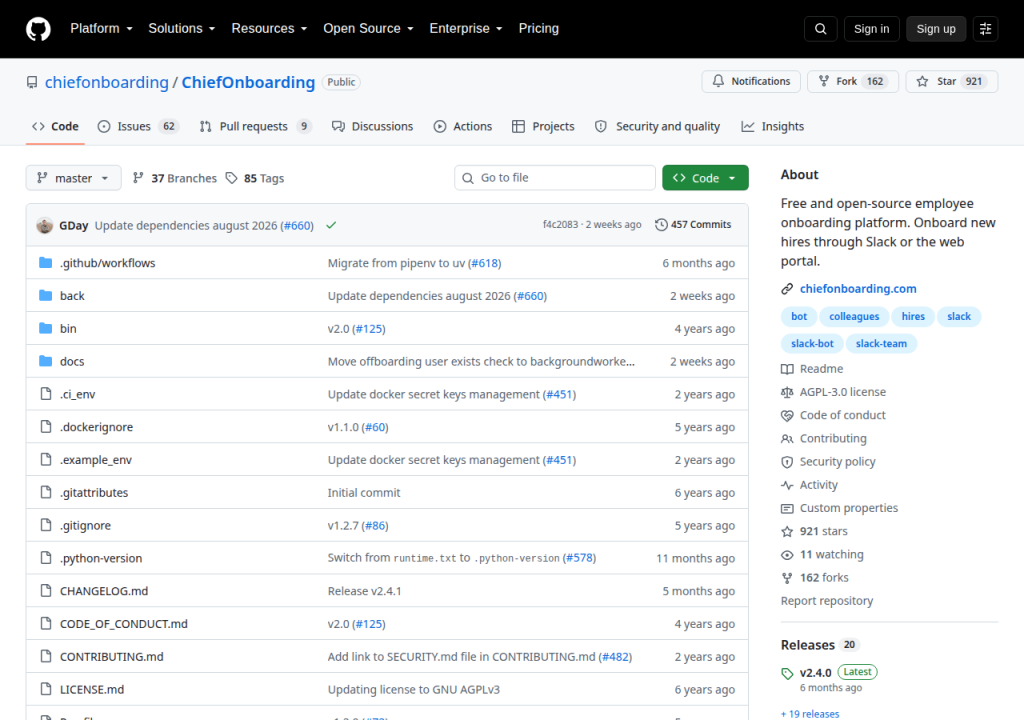Click the tag icon beside release v2.4.0
The width and height of the screenshot is (1024, 720).
[787, 674]
